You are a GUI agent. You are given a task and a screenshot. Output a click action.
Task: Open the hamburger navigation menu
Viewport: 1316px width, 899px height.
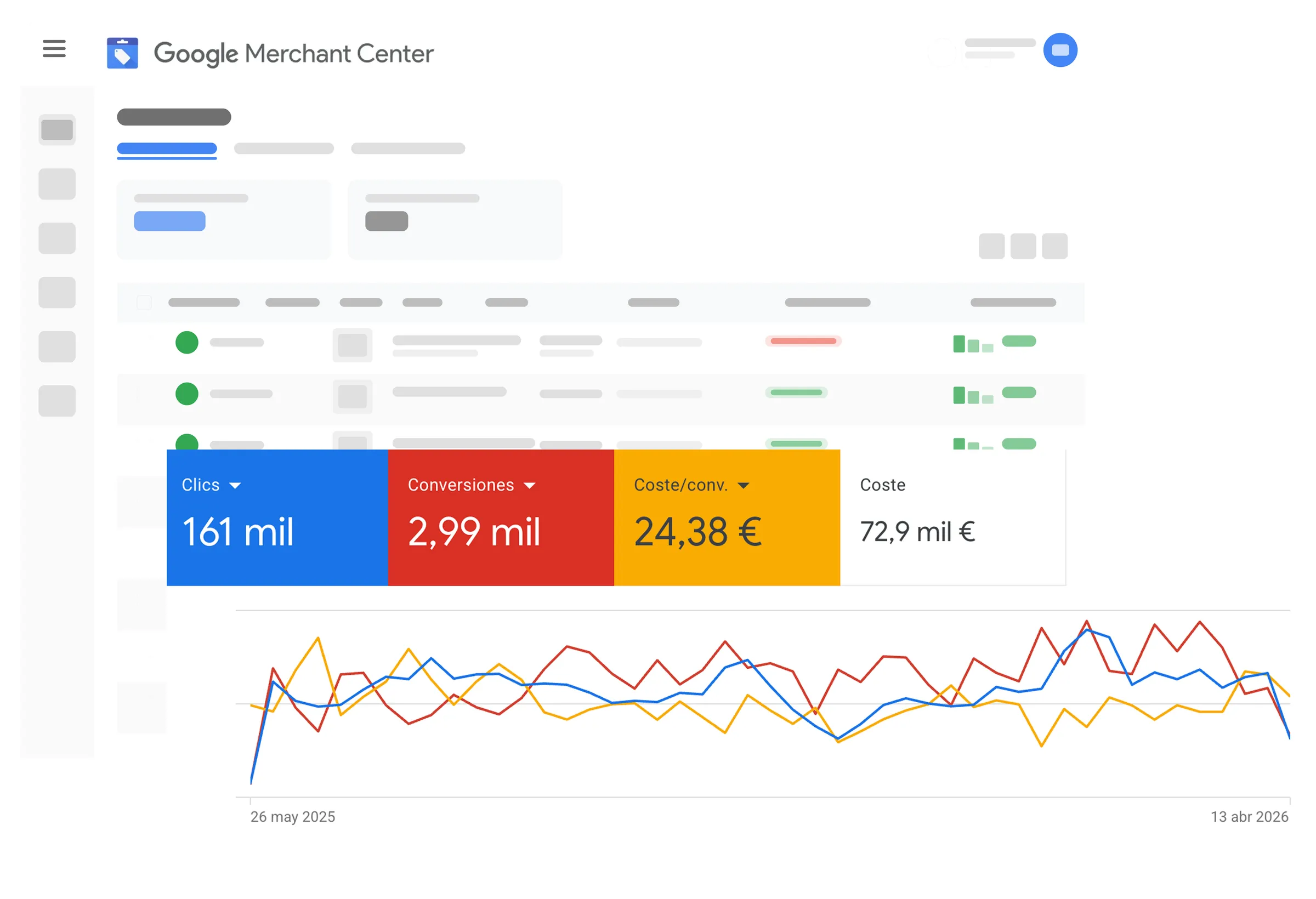click(54, 49)
